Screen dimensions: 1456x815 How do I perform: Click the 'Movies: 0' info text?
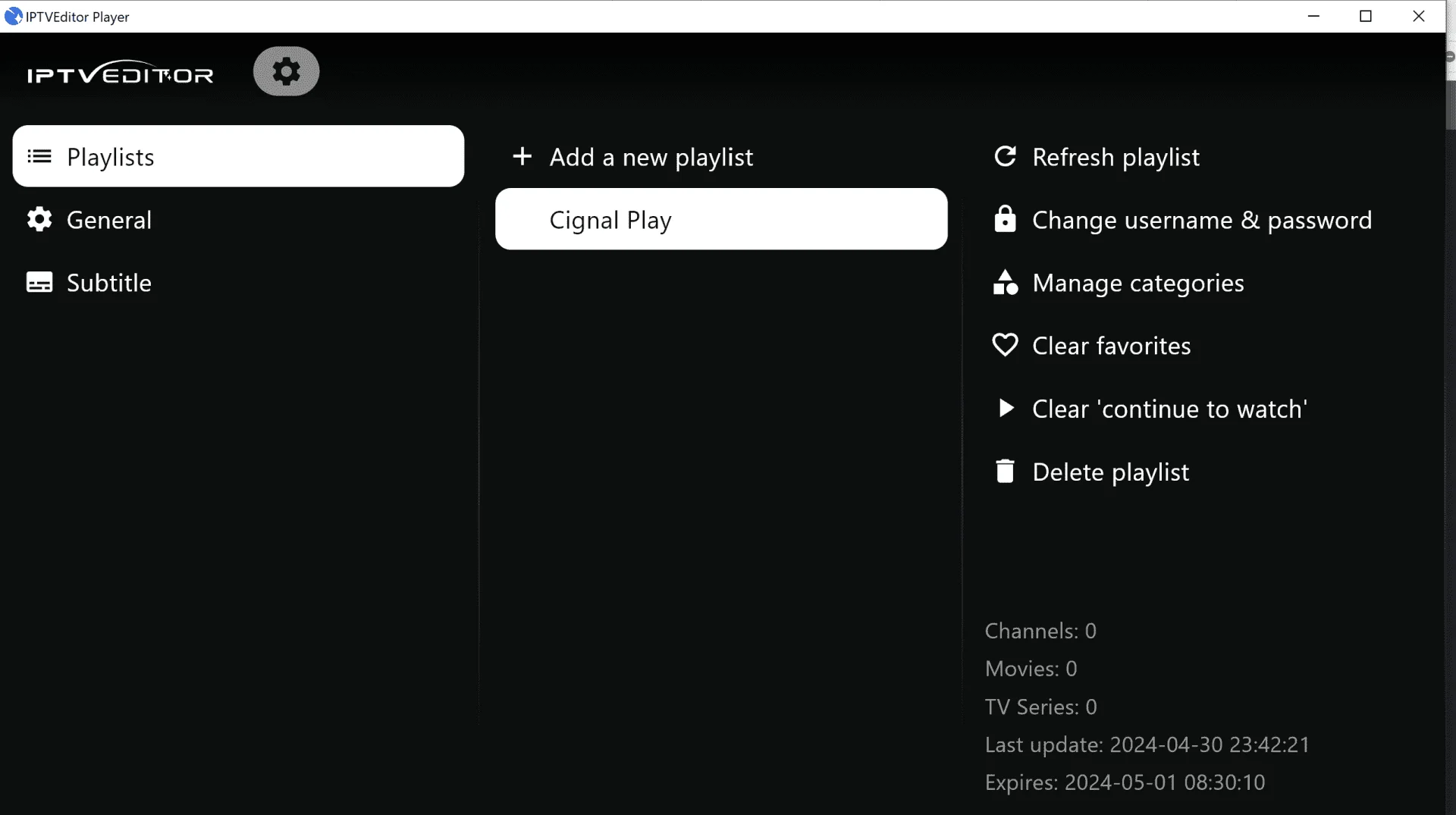[1031, 669]
